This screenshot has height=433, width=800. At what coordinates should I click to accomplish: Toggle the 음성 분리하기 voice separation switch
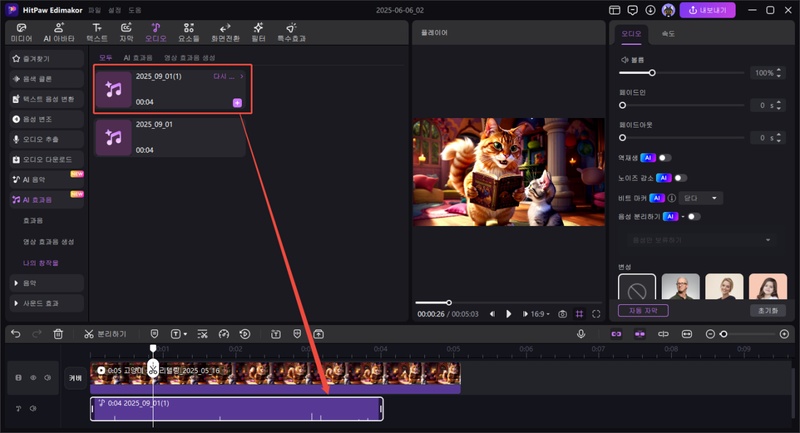coord(694,217)
